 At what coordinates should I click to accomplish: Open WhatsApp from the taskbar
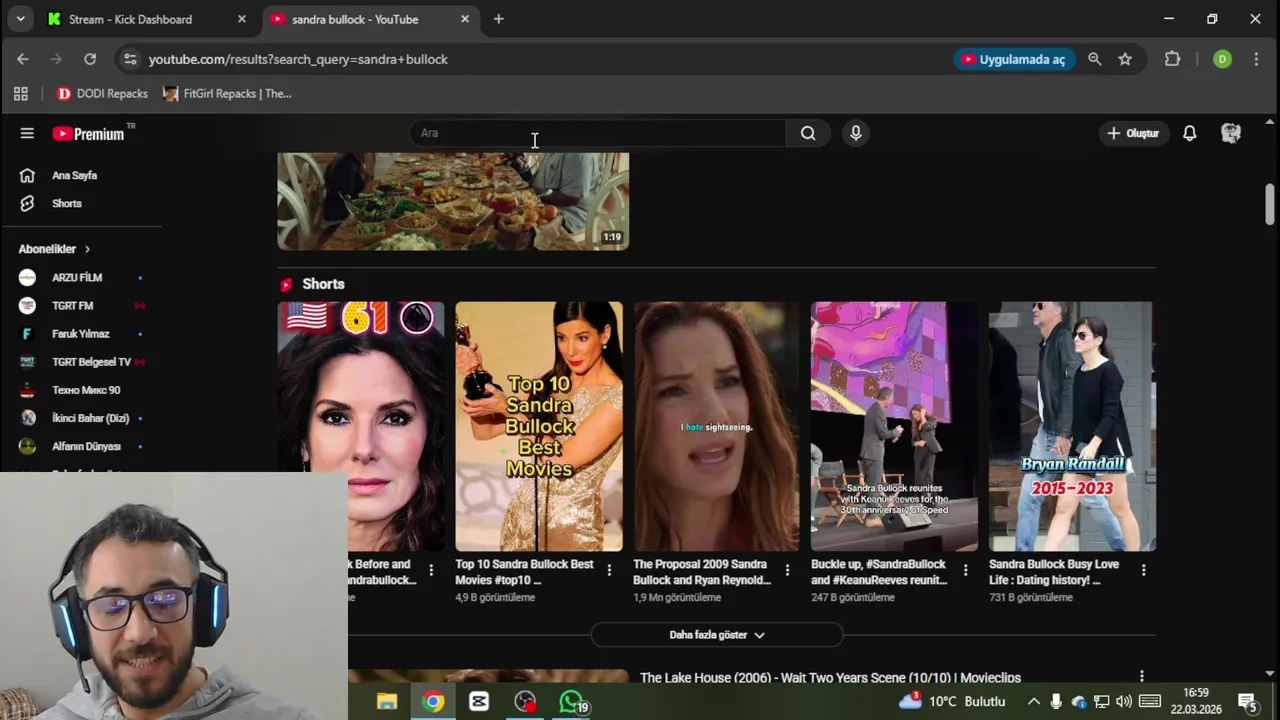tap(572, 702)
